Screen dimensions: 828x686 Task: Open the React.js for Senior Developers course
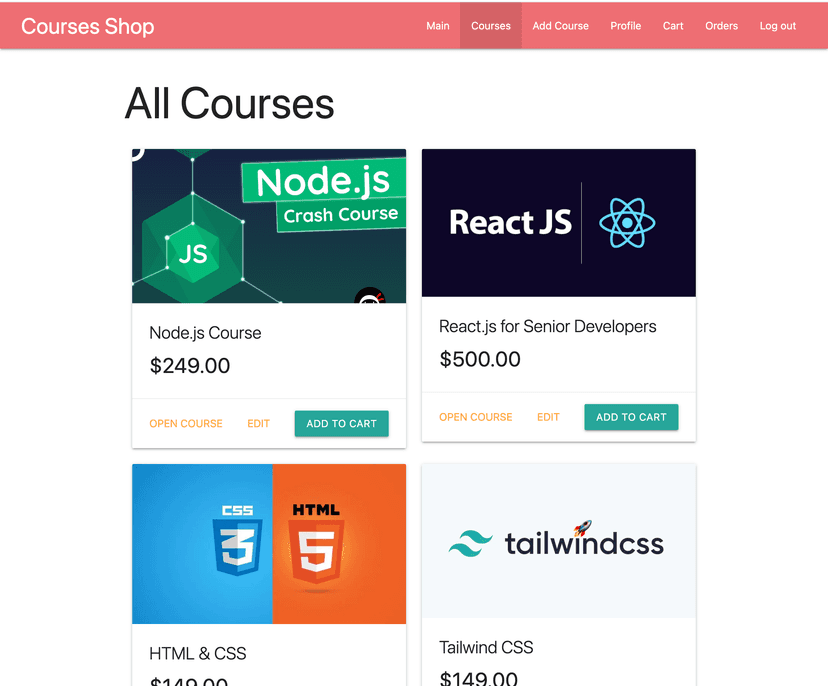[476, 417]
